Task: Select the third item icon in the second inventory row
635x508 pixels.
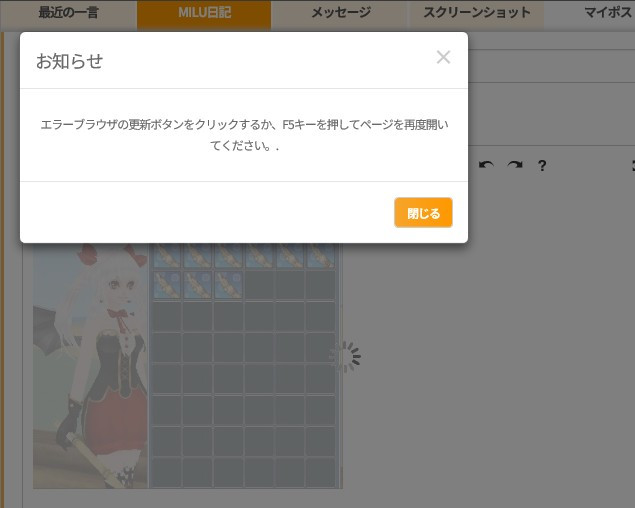Action: click(x=228, y=286)
